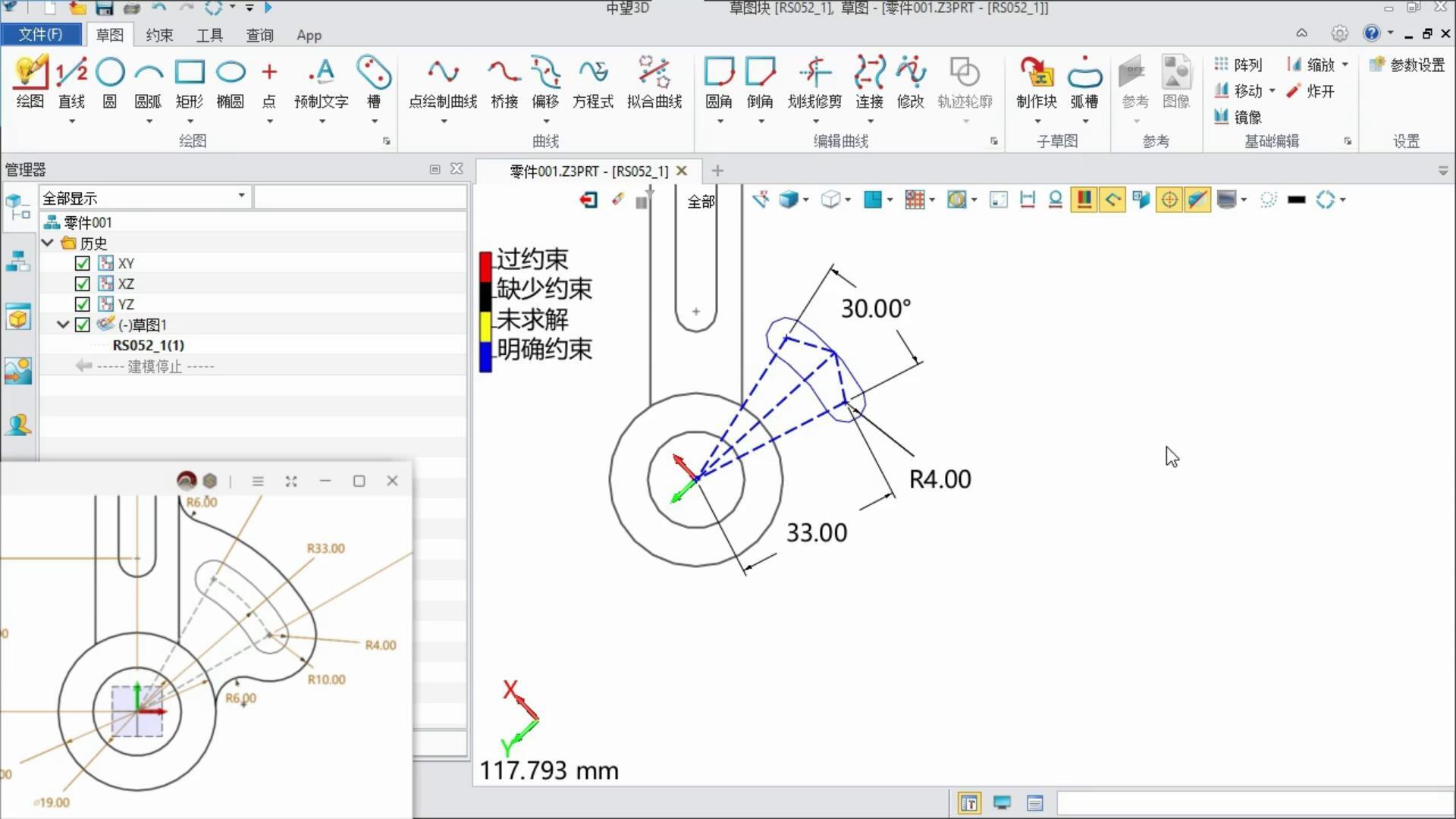The width and height of the screenshot is (1456, 819).
Task: Click the 参数设置 settings button
Action: (1407, 65)
